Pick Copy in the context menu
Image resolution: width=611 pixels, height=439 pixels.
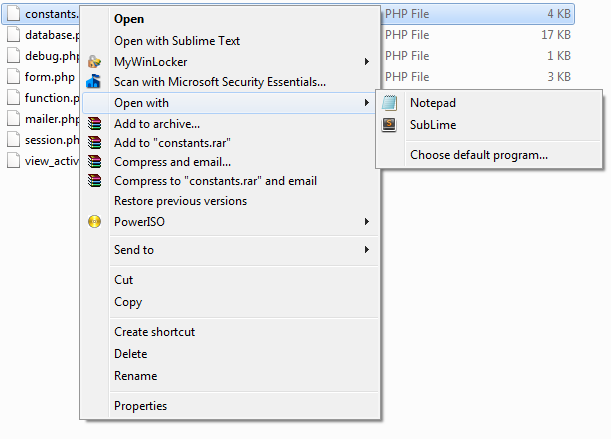(x=128, y=302)
